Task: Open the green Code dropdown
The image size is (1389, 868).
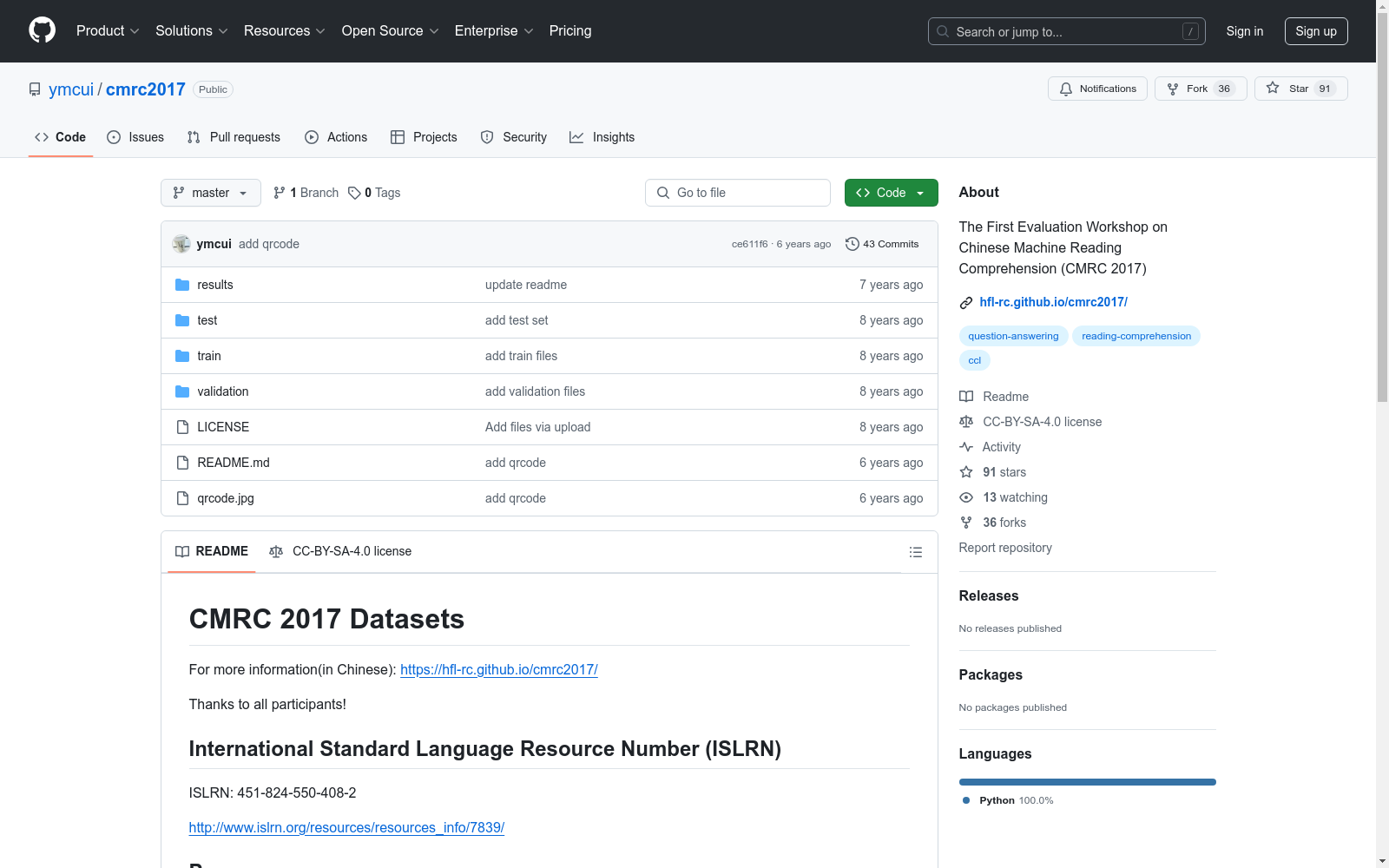Action: pyautogui.click(x=891, y=193)
